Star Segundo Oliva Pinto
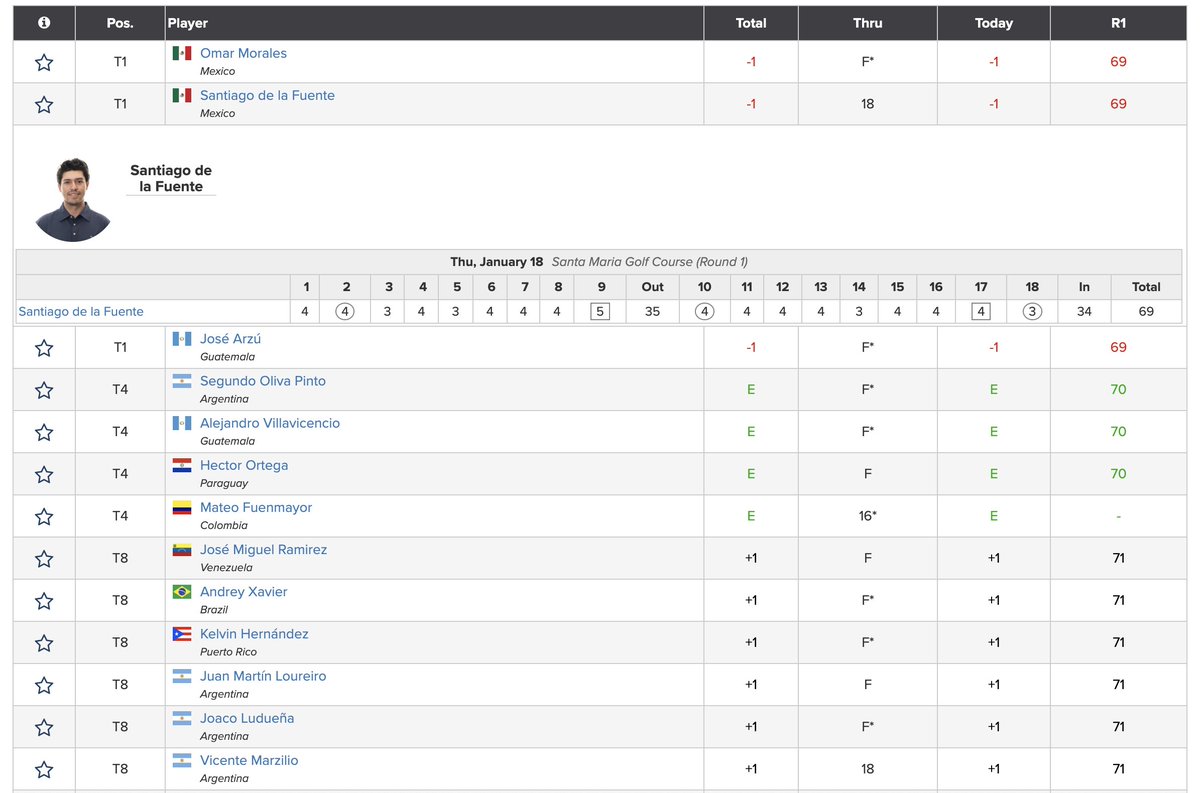Screen dimensions: 1200x793 (44, 390)
